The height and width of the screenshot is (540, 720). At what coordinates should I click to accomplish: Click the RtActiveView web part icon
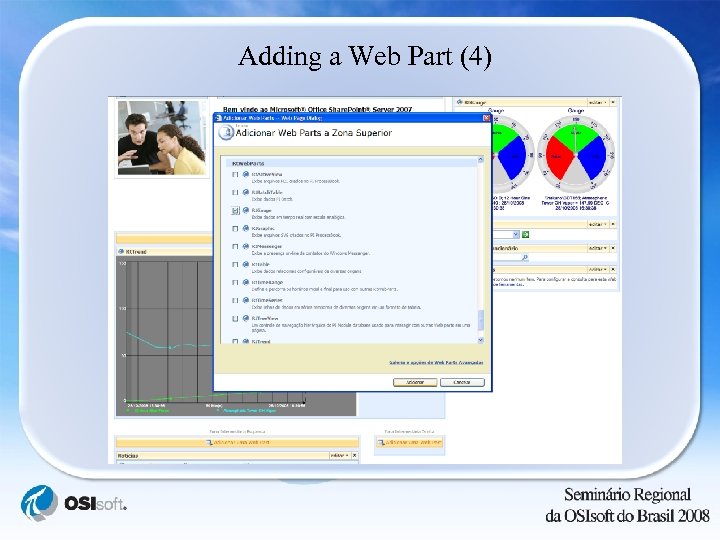click(246, 174)
